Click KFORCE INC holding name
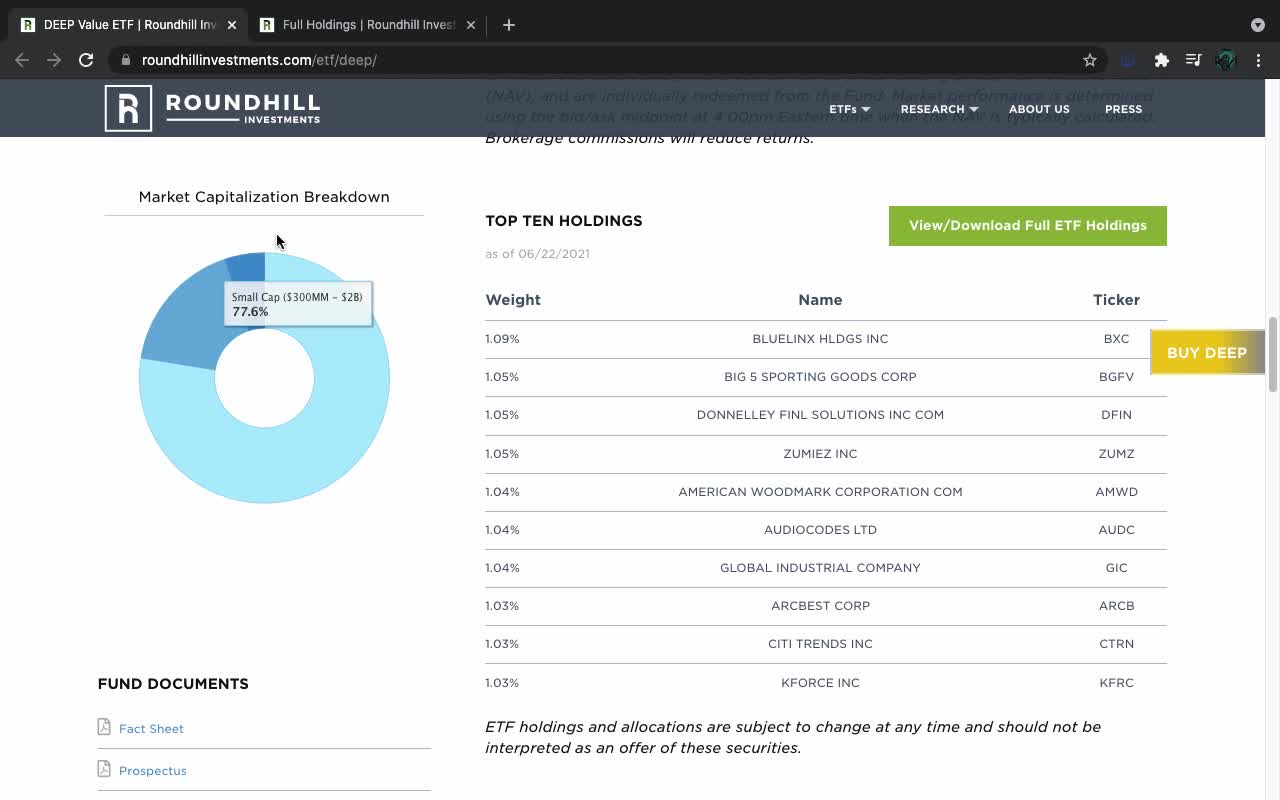The width and height of the screenshot is (1280, 800). tap(820, 683)
